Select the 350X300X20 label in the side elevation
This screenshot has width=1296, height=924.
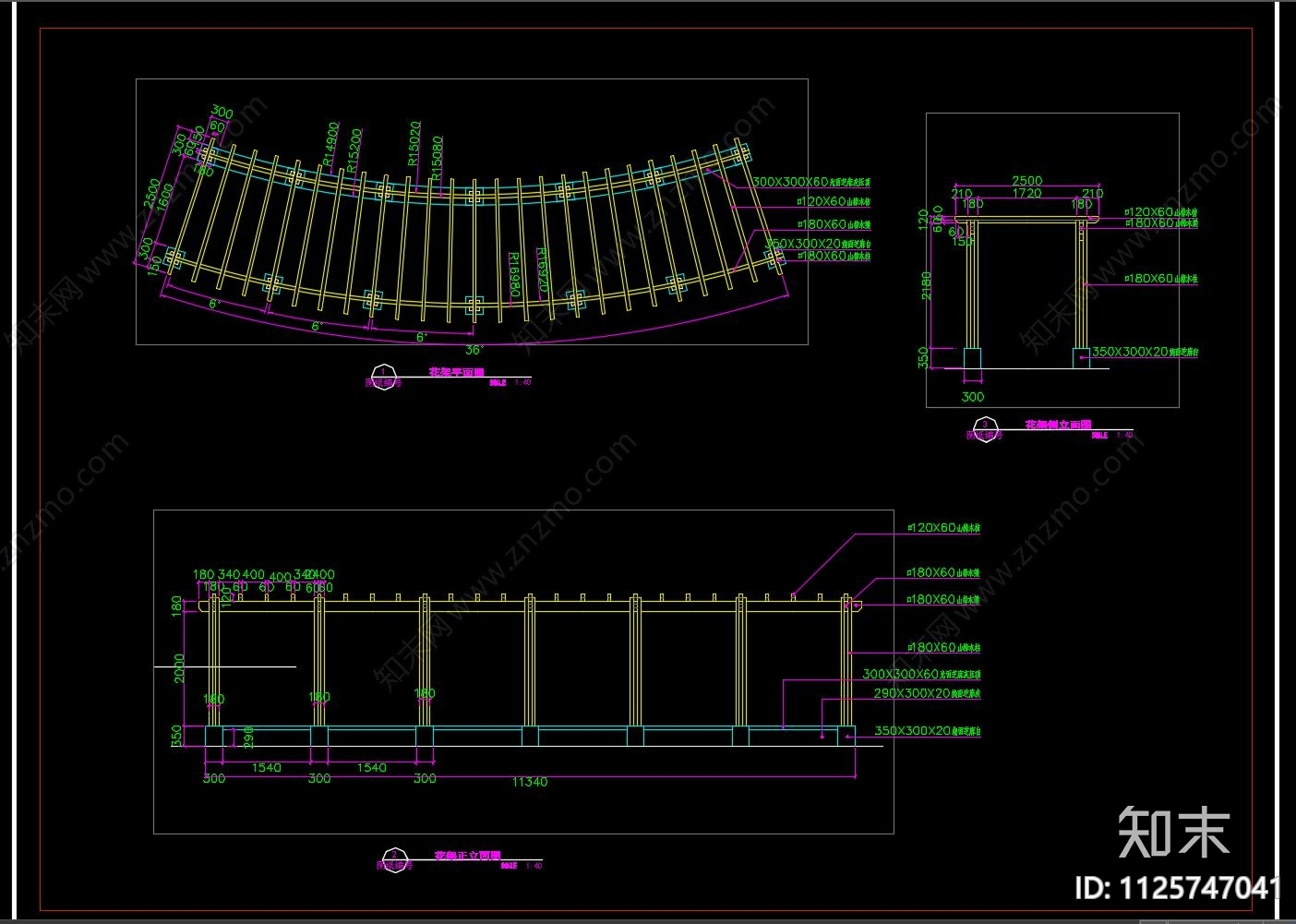tap(1146, 352)
